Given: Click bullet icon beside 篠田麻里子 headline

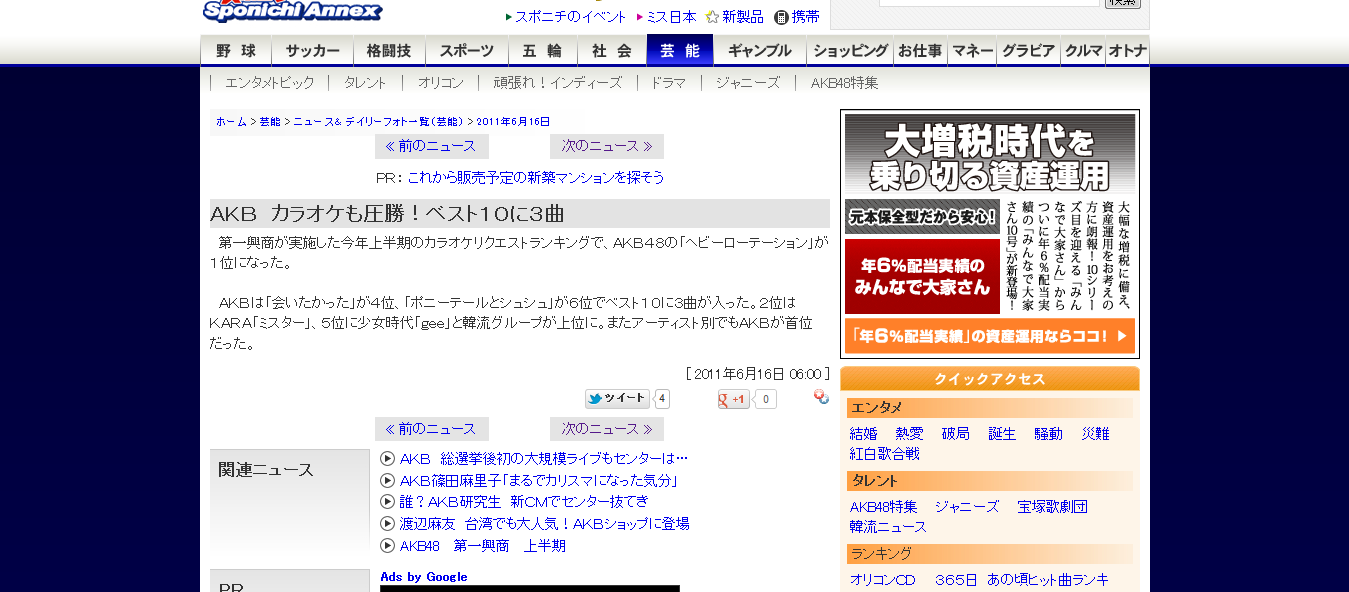Looking at the screenshot, I should tap(388, 480).
